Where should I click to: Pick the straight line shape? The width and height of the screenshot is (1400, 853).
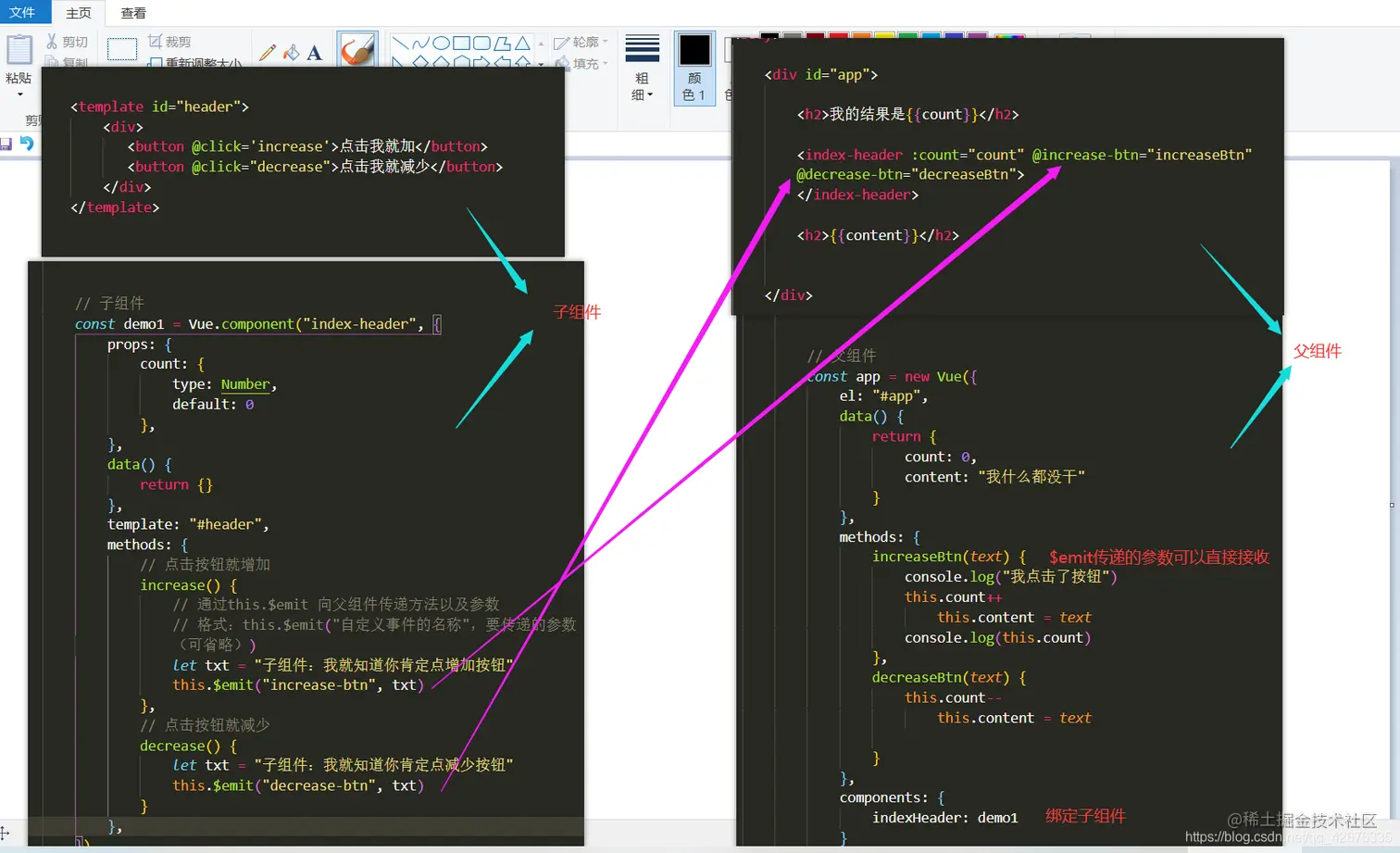(400, 44)
